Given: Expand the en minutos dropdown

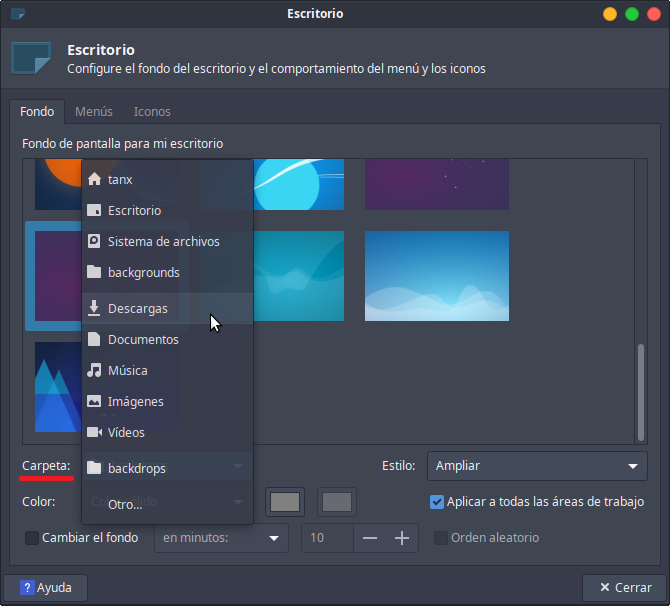Looking at the screenshot, I should (220, 538).
